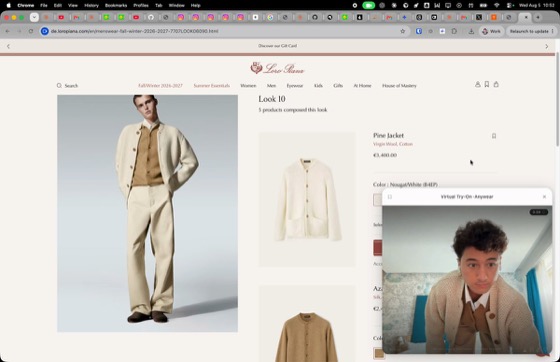Click the green screen recording indicator in menu bar
Image resolution: width=560 pixels, height=362 pixels.
369,5
